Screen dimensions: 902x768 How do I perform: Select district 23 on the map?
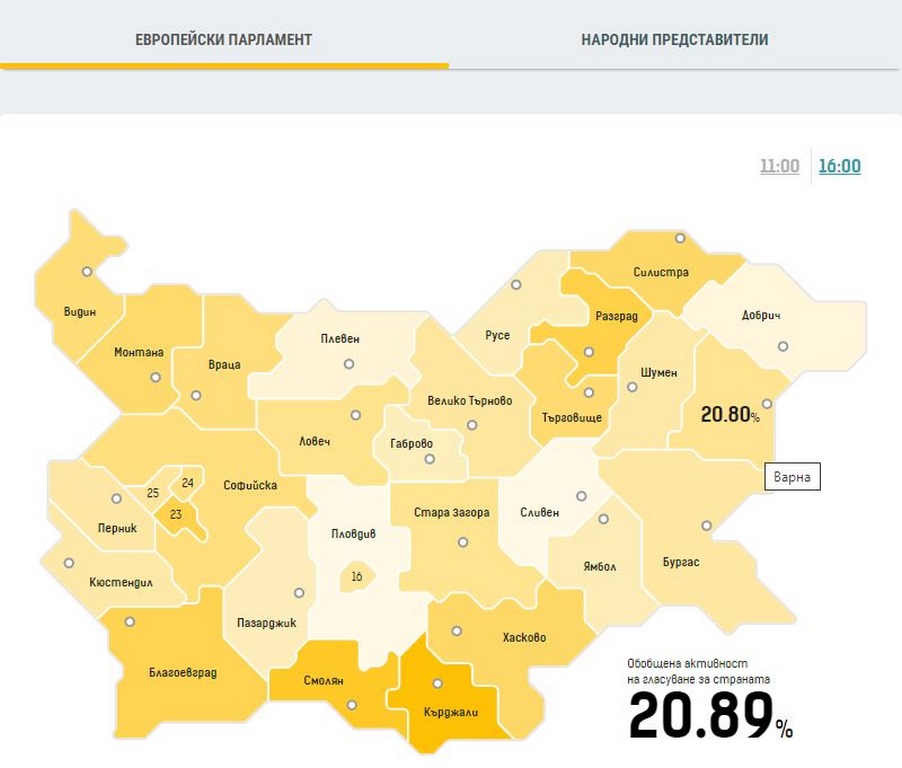coord(176,515)
